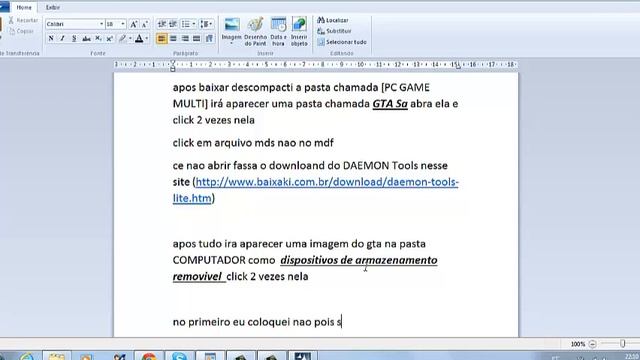This screenshot has width=640, height=360.
Task: Click the word 'removivel' in the document
Action: [197, 277]
